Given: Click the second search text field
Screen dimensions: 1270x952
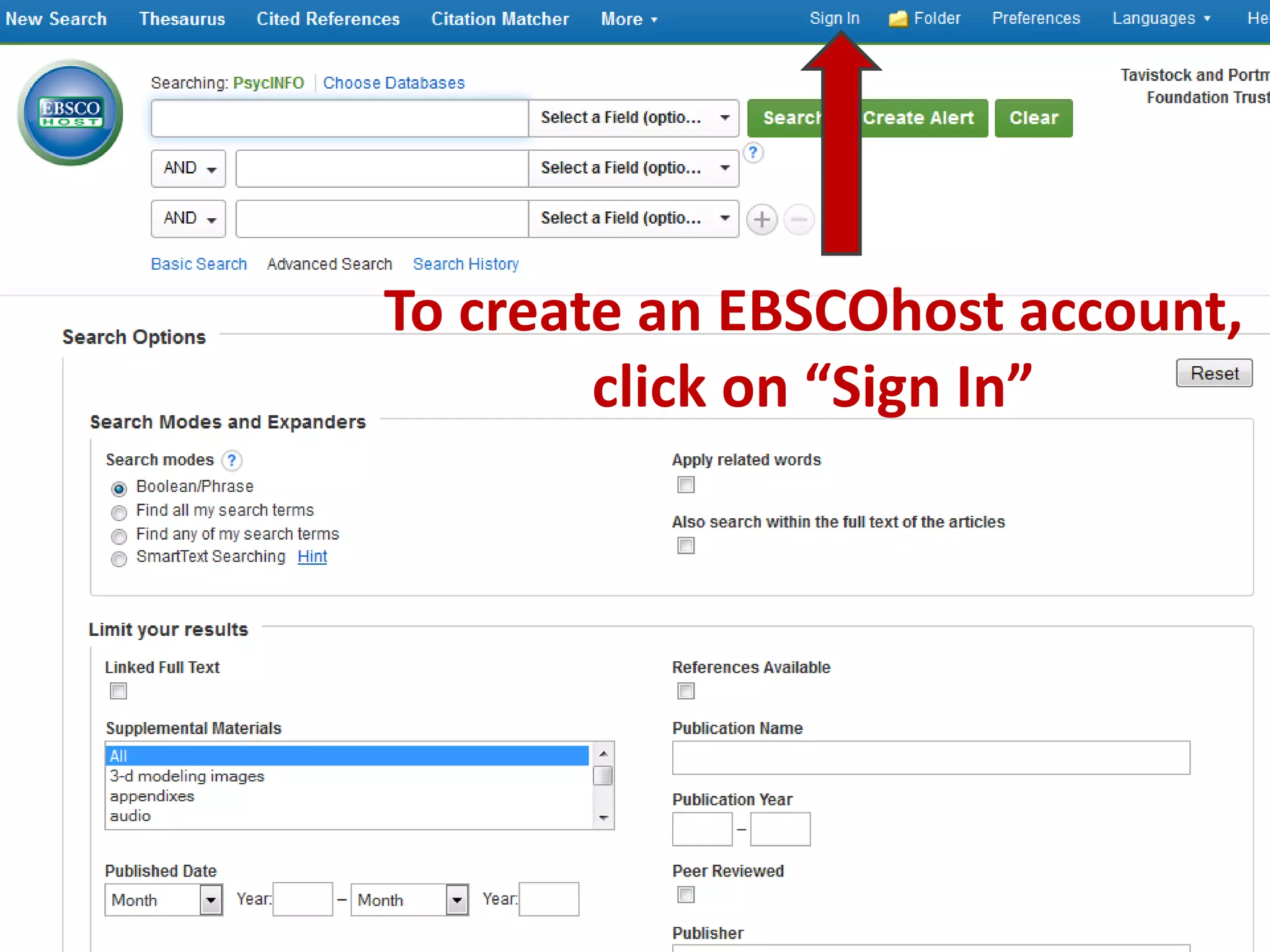Looking at the screenshot, I should [x=382, y=168].
